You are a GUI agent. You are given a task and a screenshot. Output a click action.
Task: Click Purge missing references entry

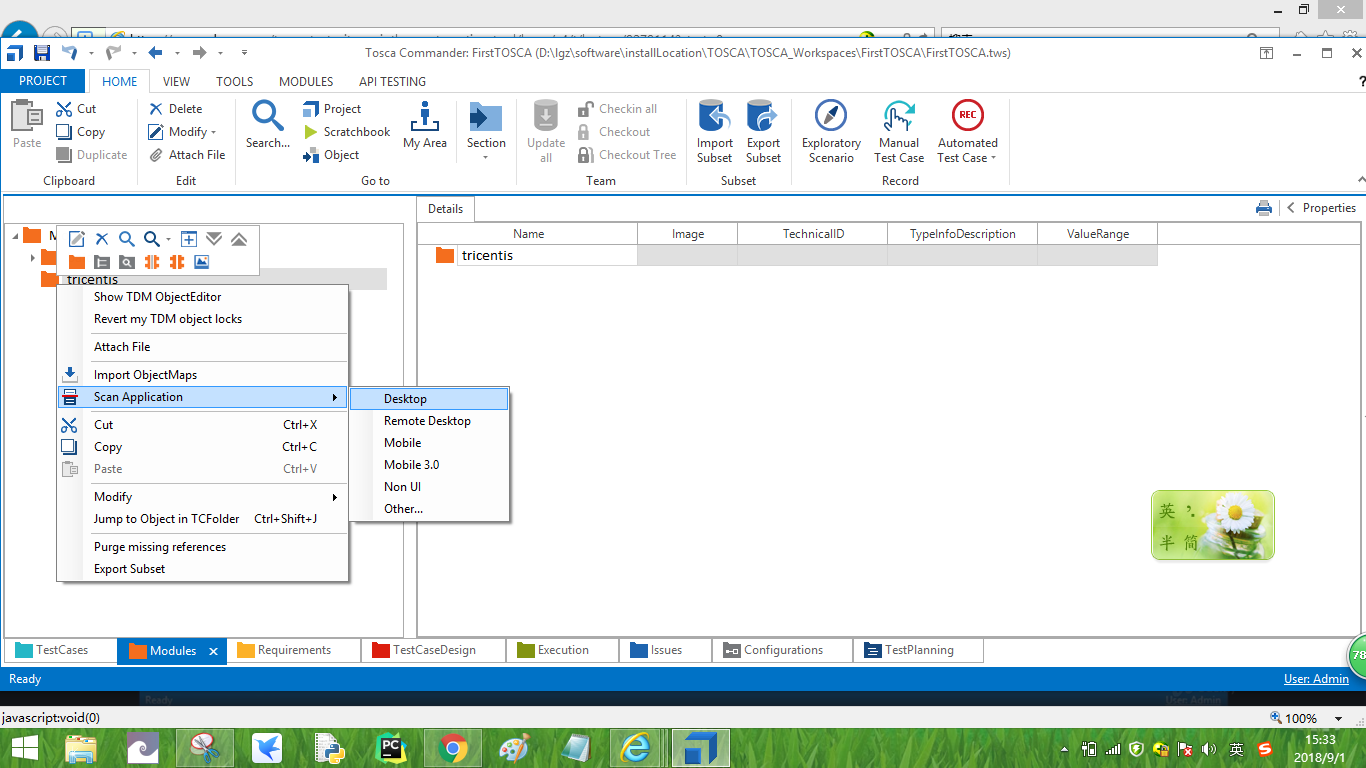(202, 547)
